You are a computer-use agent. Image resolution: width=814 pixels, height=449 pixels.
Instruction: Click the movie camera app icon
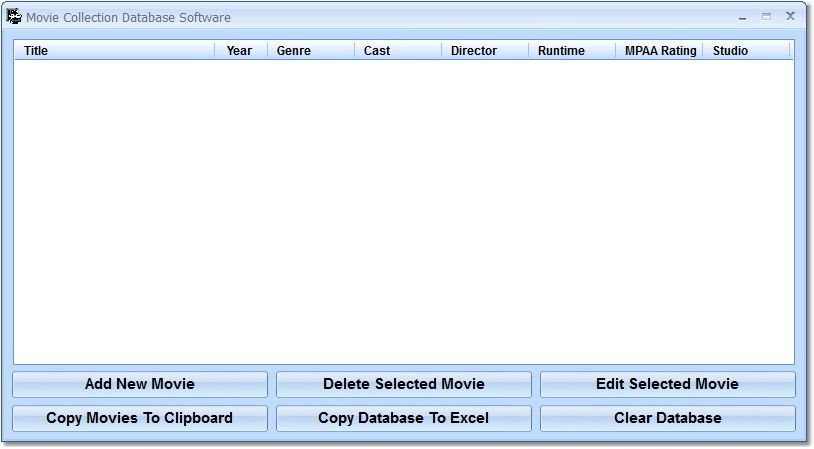14,17
